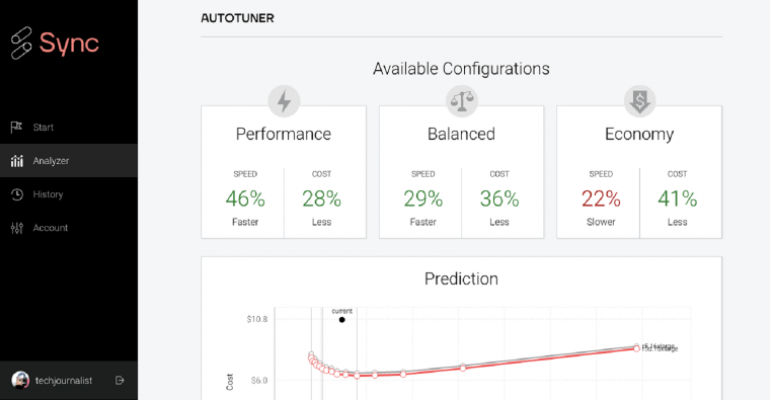
Task: Click the current black marker on chart
Action: [342, 320]
